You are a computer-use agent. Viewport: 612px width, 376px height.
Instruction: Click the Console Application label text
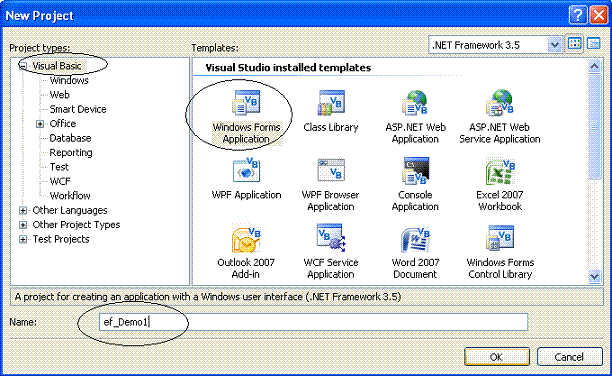(x=415, y=201)
